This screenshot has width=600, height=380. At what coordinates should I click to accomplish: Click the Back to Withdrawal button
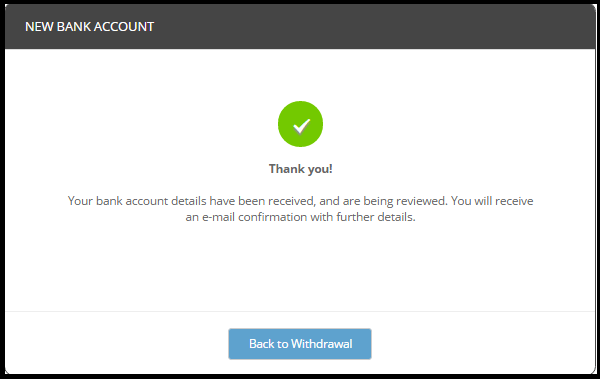click(x=300, y=344)
